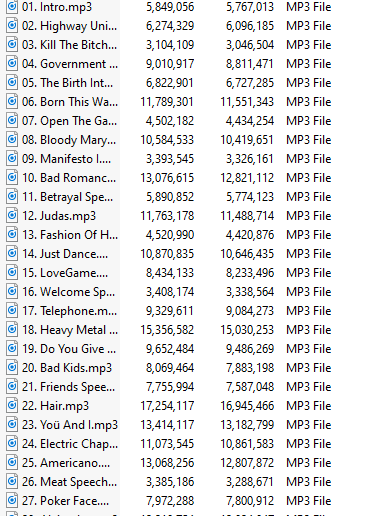
Task: Select the icon for 19. Do You Give ...
Action: tap(12, 348)
